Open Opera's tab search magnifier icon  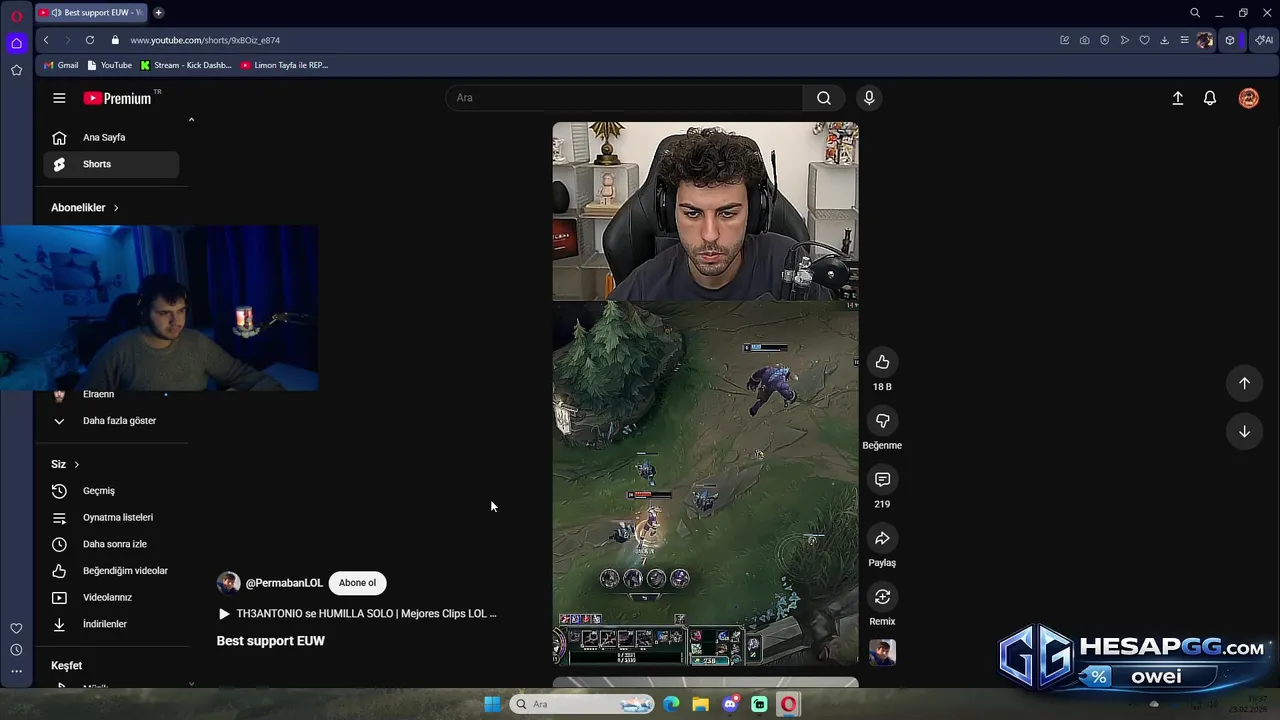tap(1195, 13)
